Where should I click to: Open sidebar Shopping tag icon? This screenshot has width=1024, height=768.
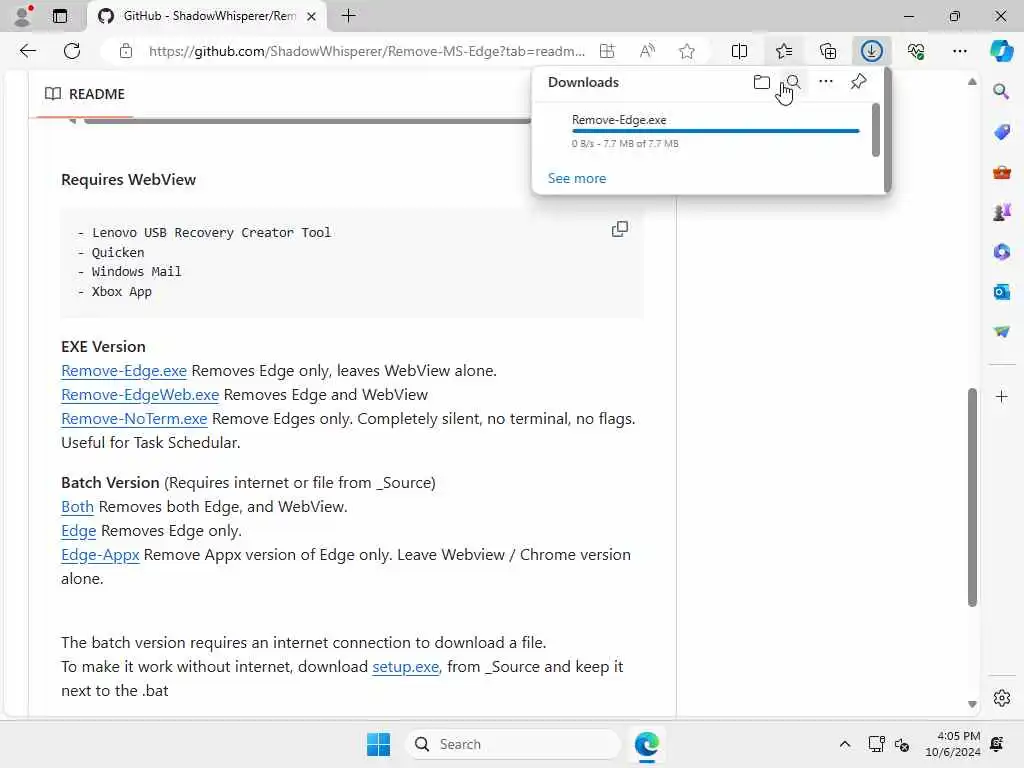[1001, 132]
